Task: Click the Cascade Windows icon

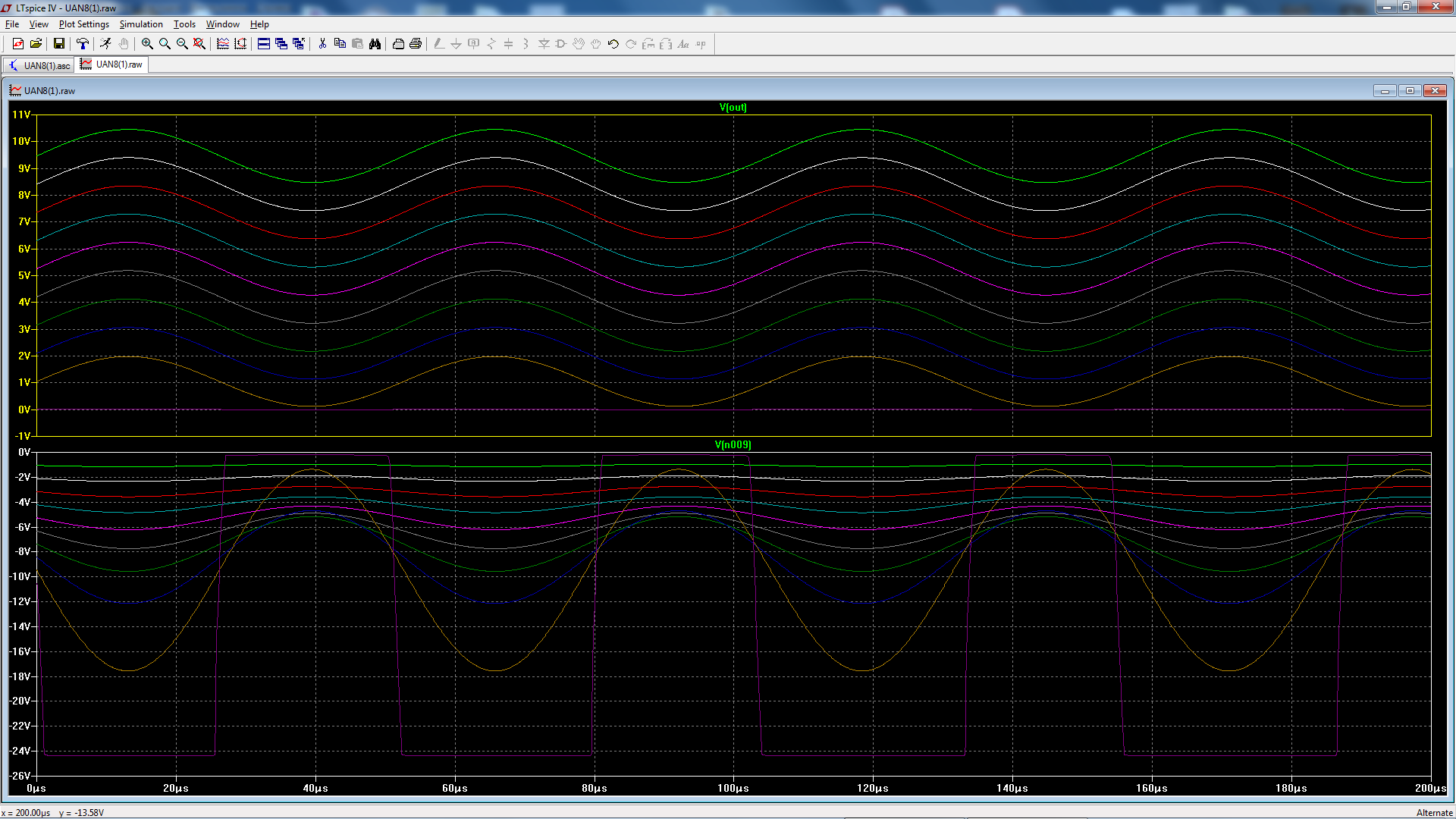Action: click(x=281, y=44)
